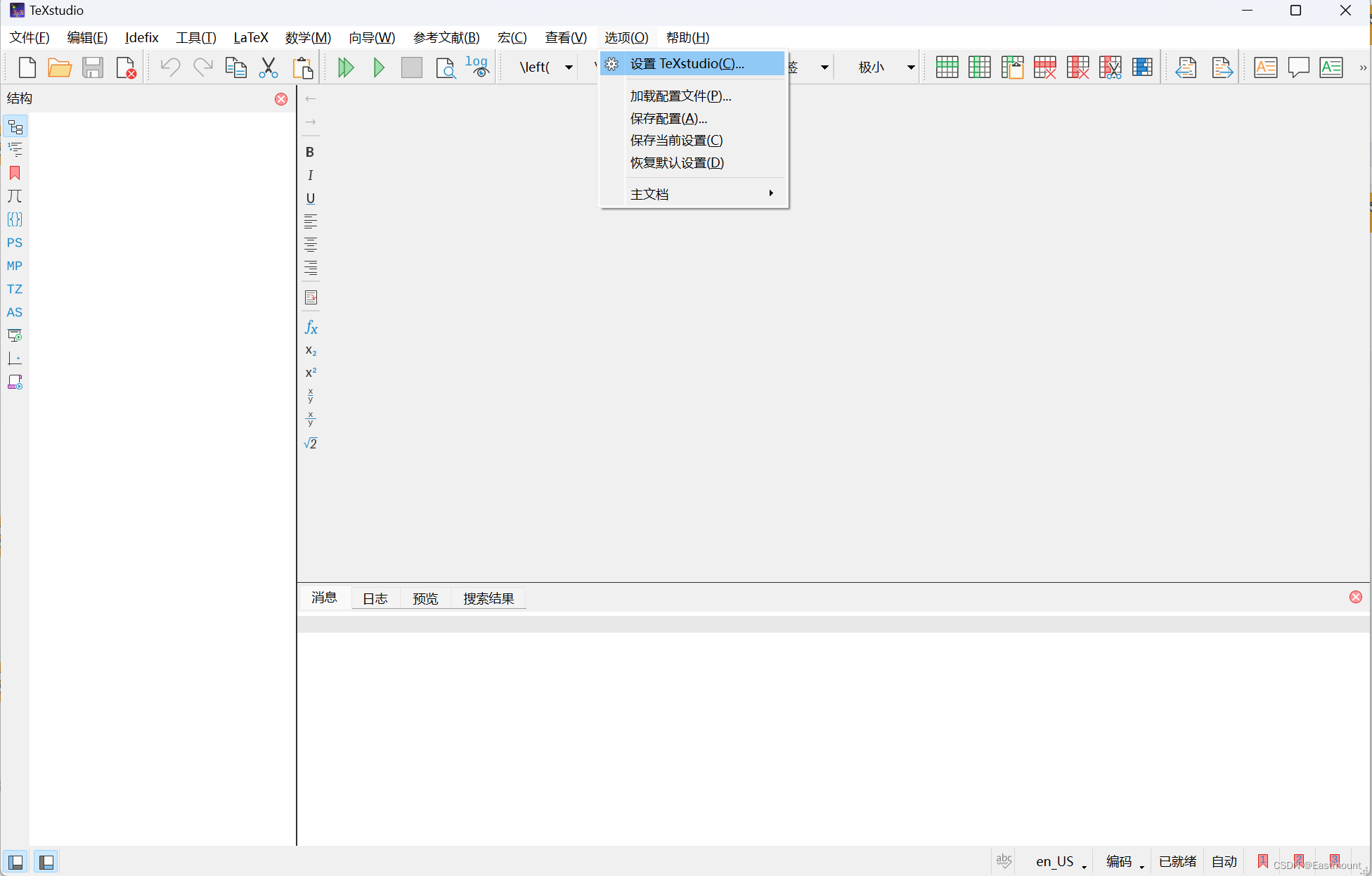
Task: Insert a subscript with the x₂ icon
Action: tap(311, 351)
